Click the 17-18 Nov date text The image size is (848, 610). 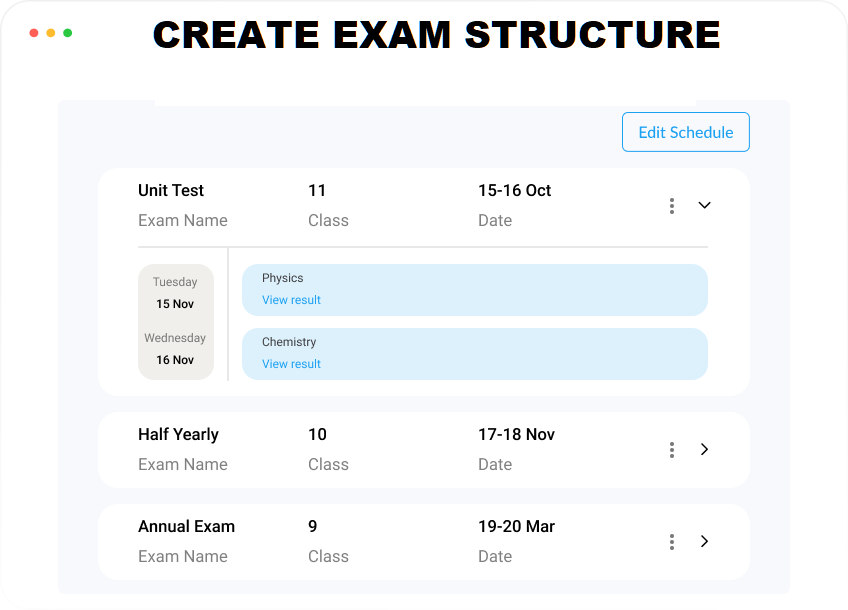pyautogui.click(x=516, y=435)
